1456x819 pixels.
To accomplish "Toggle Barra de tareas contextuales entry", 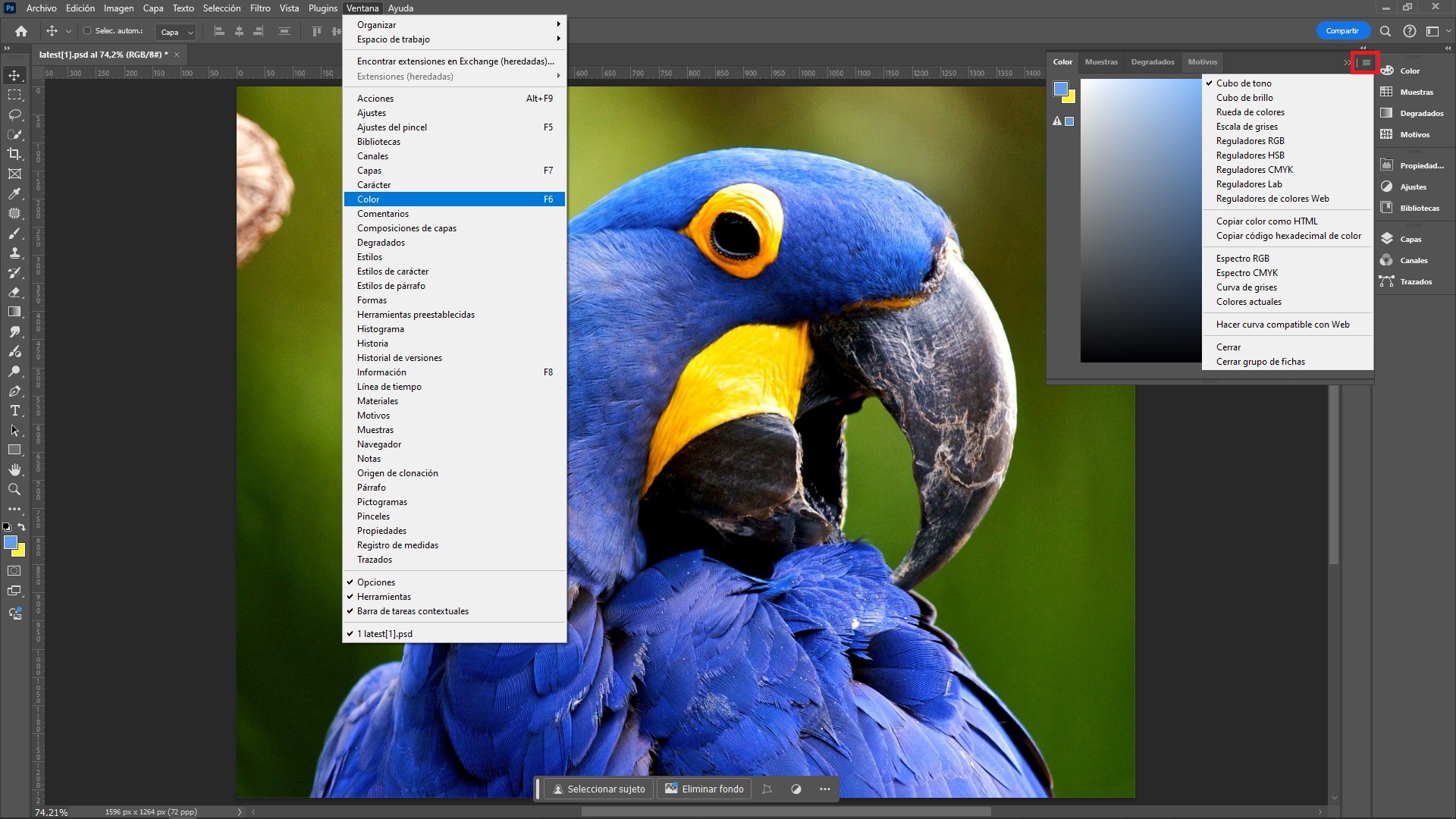I will [454, 611].
